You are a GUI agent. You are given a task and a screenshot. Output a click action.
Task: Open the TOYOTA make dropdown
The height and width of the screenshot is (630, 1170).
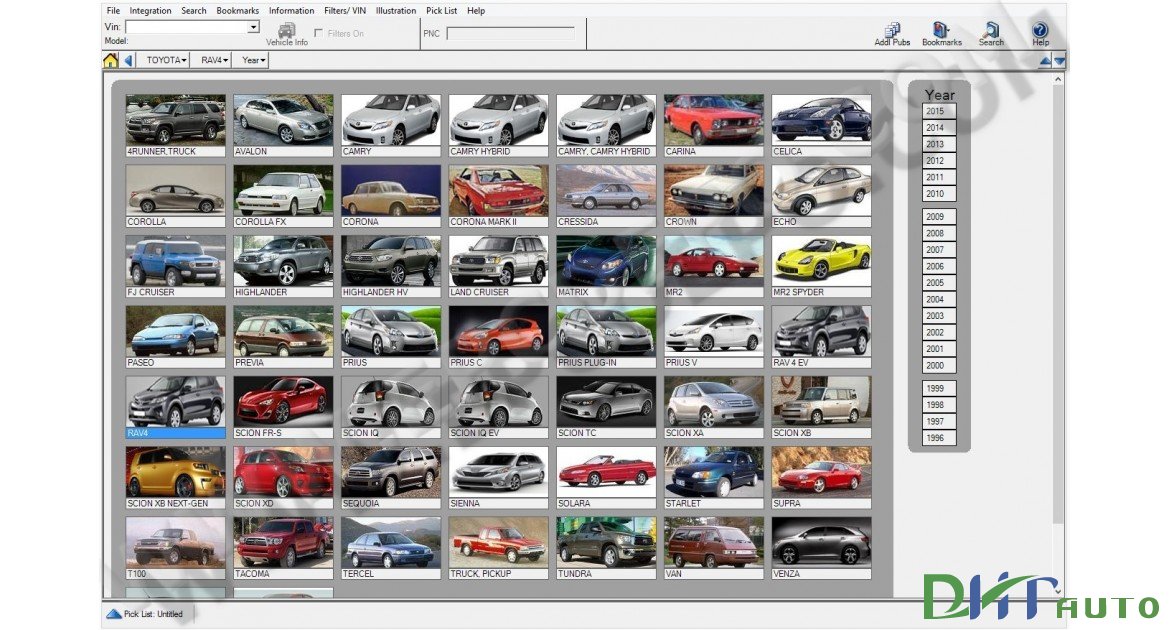(x=166, y=60)
